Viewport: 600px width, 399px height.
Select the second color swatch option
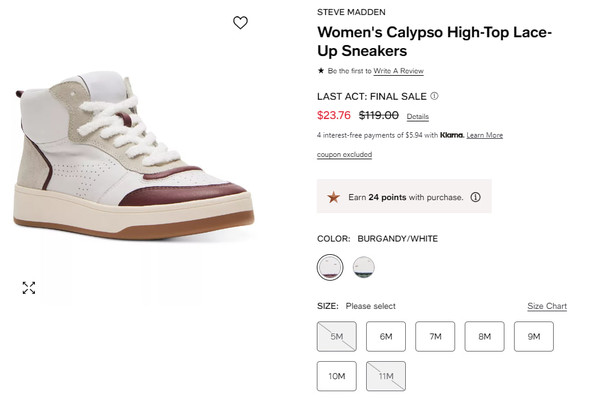coord(364,267)
